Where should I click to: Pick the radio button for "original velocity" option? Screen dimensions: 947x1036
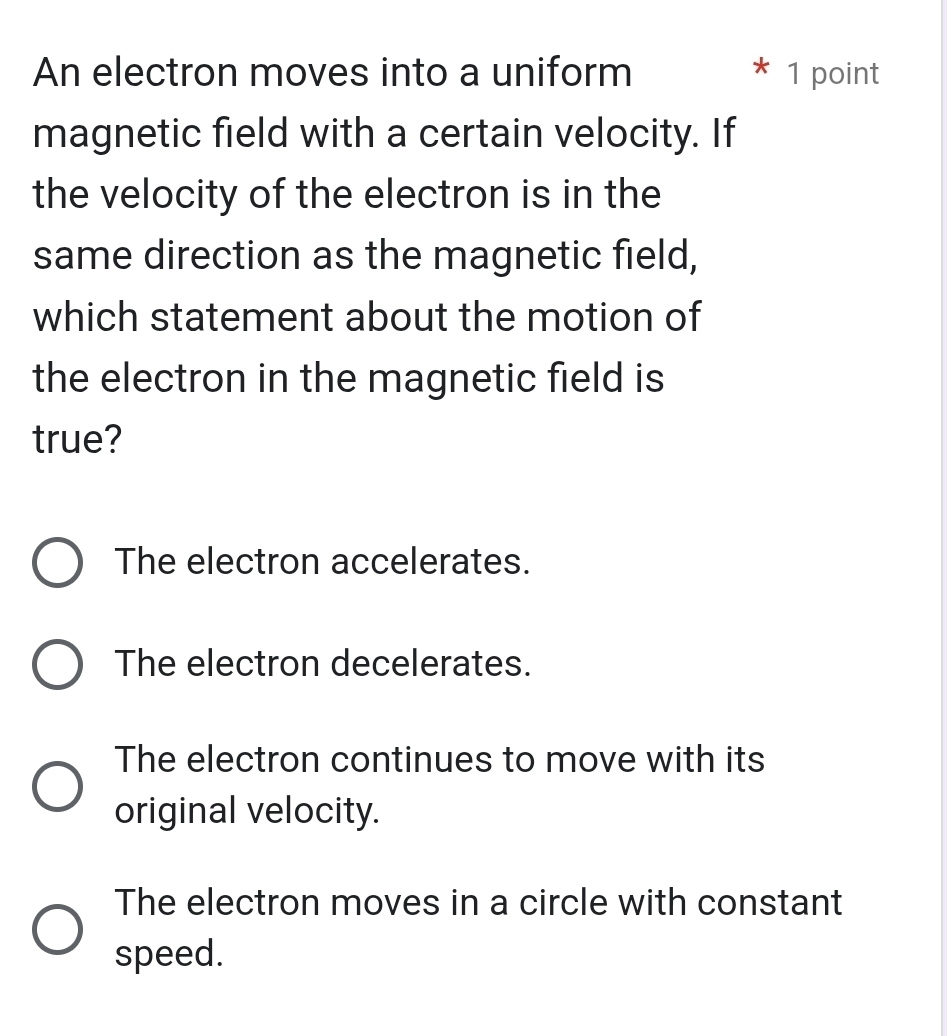(x=58, y=787)
